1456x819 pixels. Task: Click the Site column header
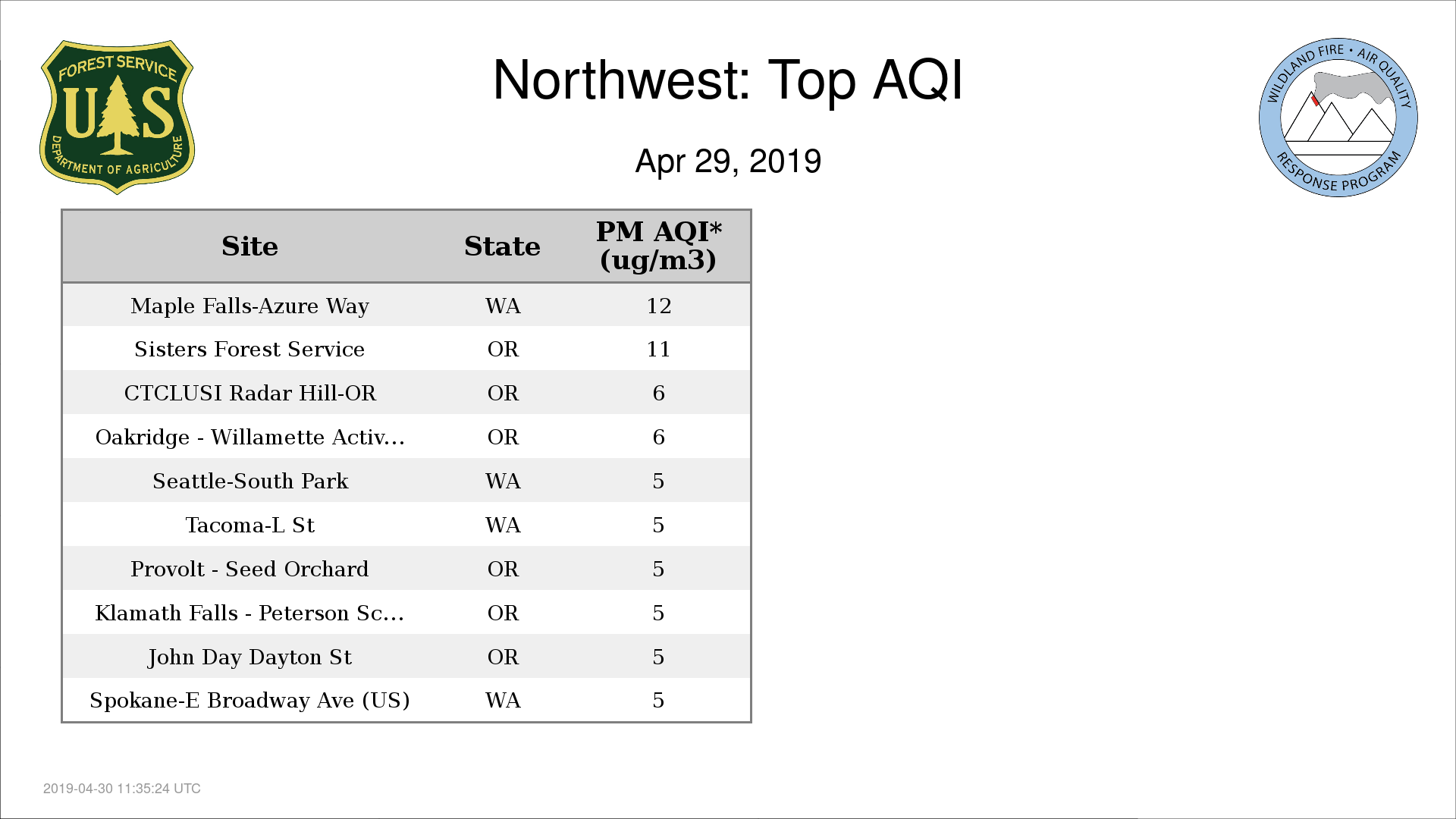[x=249, y=246]
